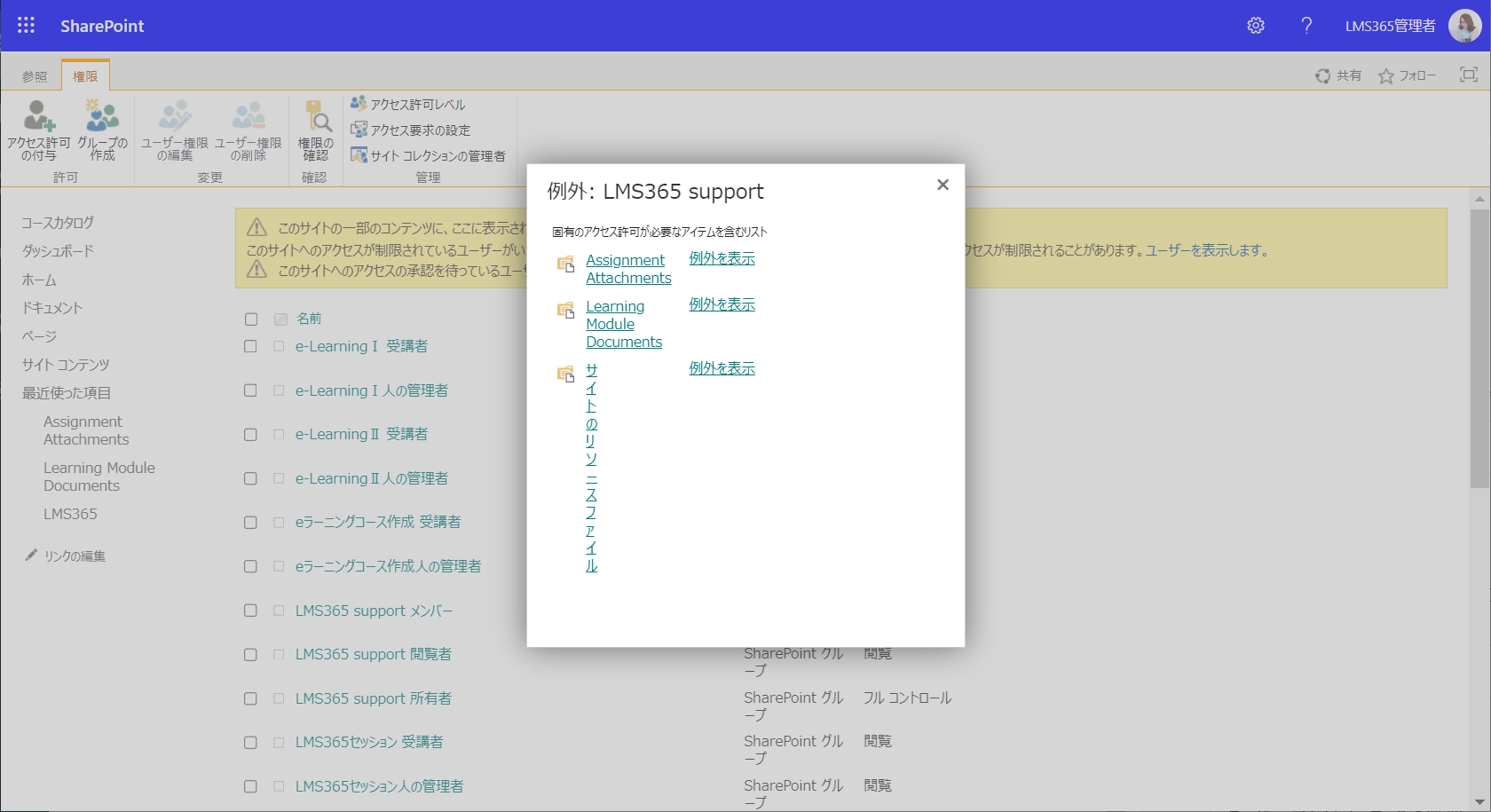Check the LMS365 support 閲覧者 row checkbox
This screenshot has width=1491, height=812.
[x=251, y=654]
